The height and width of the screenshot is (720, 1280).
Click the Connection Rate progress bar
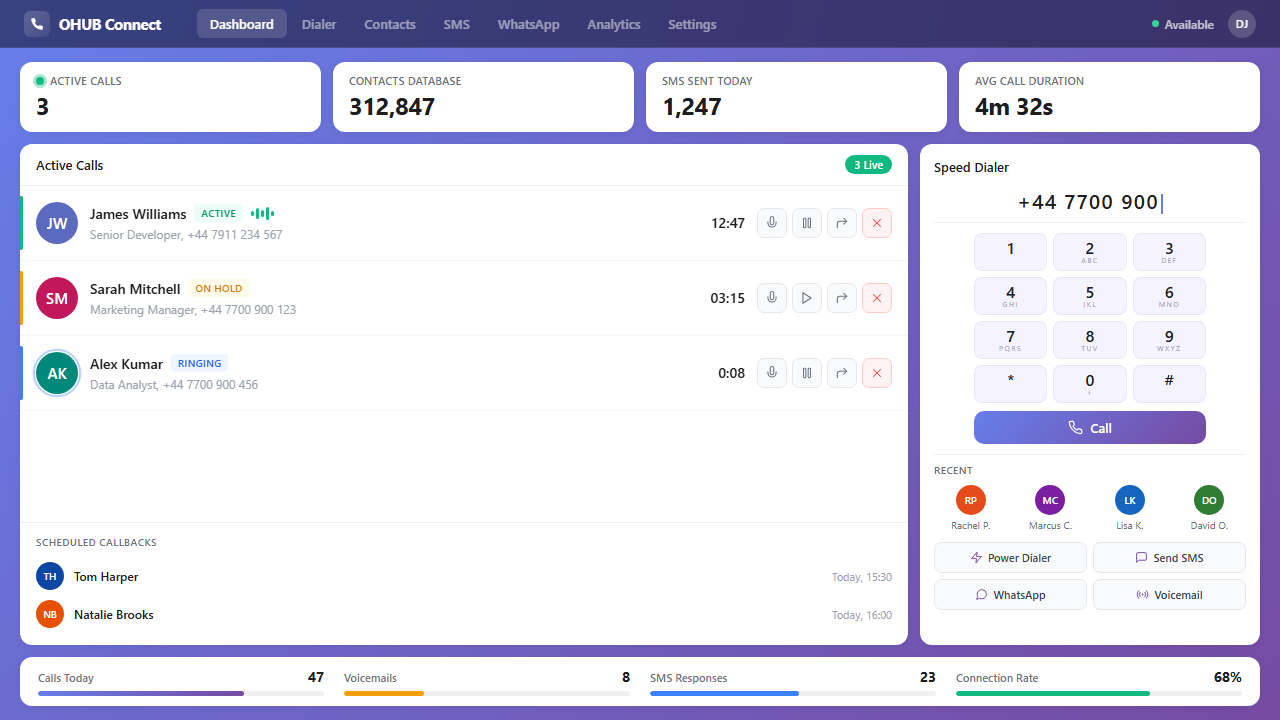click(x=1099, y=693)
